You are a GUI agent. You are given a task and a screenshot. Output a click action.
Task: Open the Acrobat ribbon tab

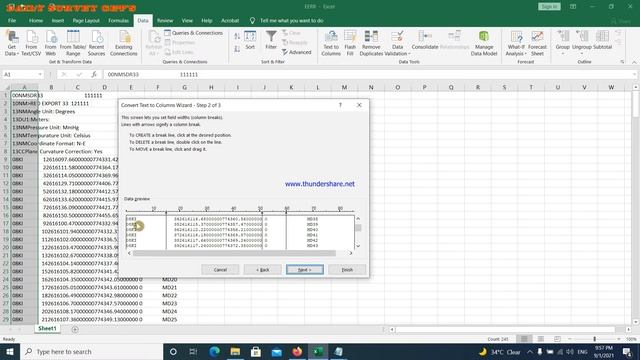[230, 20]
